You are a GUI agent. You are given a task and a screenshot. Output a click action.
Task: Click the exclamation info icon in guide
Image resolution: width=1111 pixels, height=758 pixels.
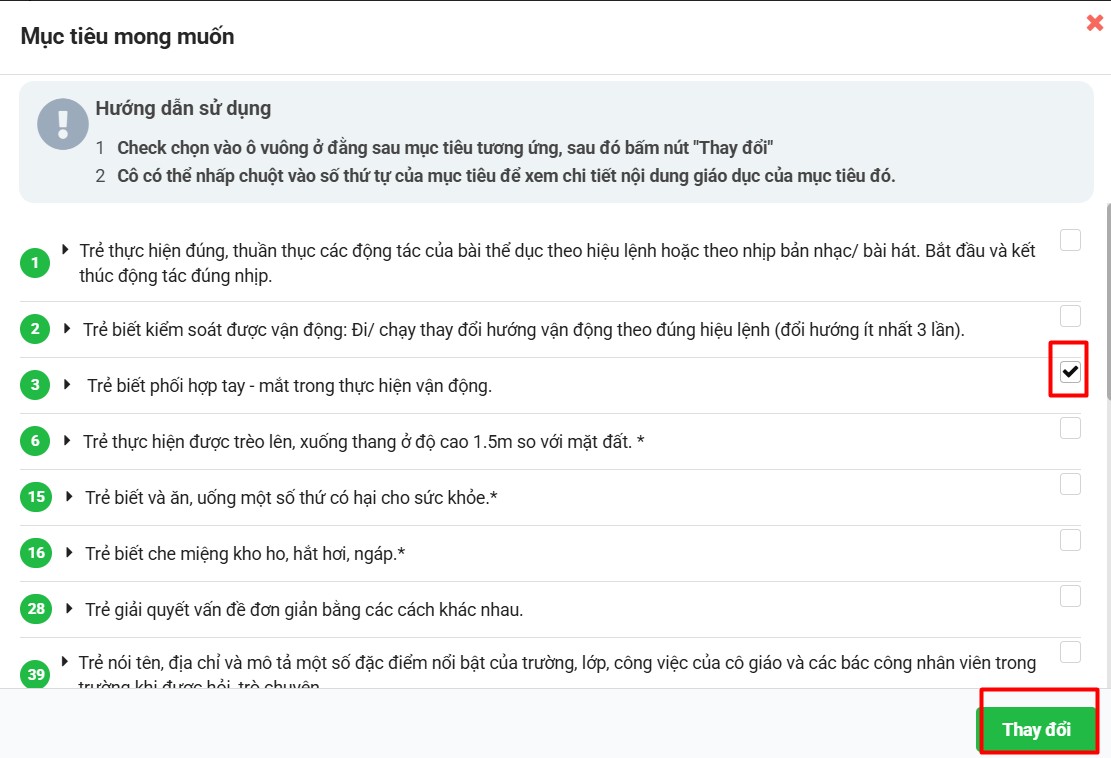click(x=63, y=124)
